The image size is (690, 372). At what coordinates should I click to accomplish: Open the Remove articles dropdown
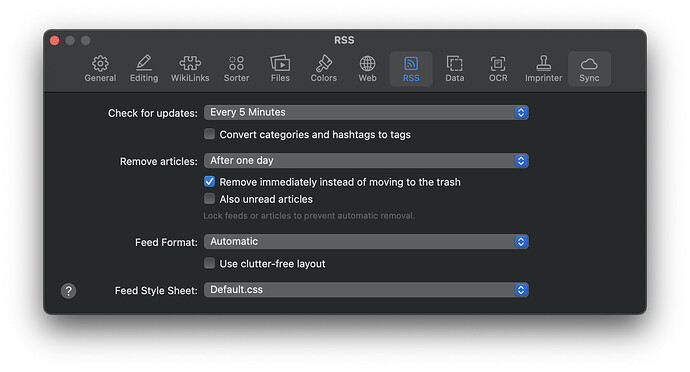coord(366,161)
